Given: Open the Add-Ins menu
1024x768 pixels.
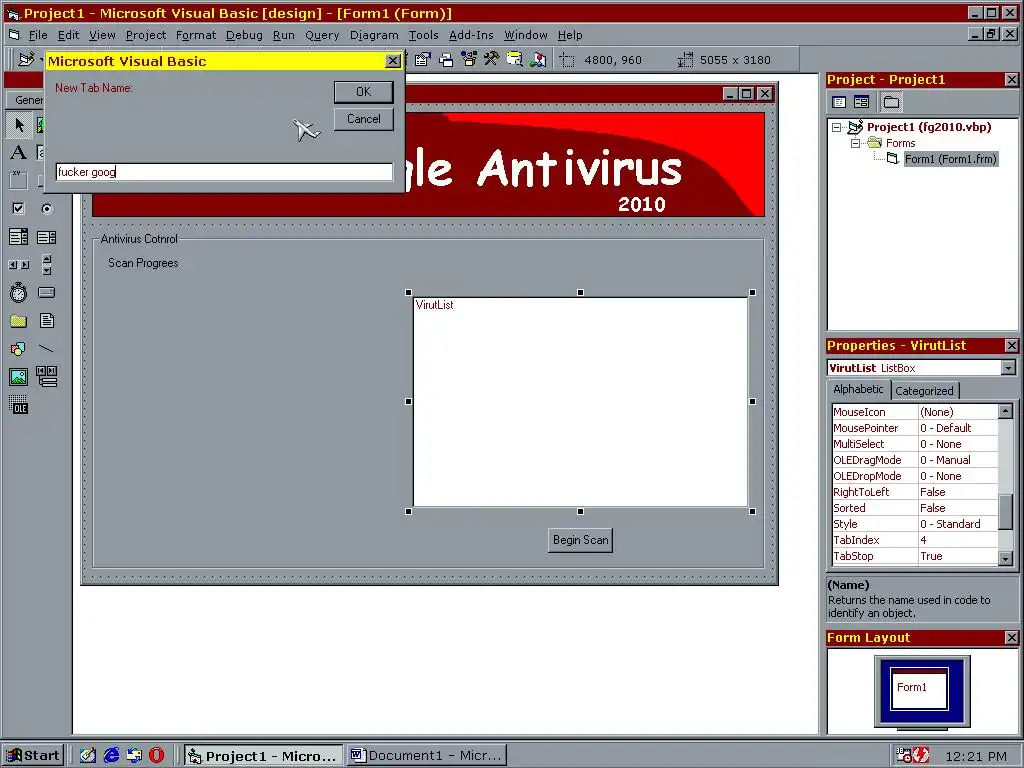Looking at the screenshot, I should point(471,35).
